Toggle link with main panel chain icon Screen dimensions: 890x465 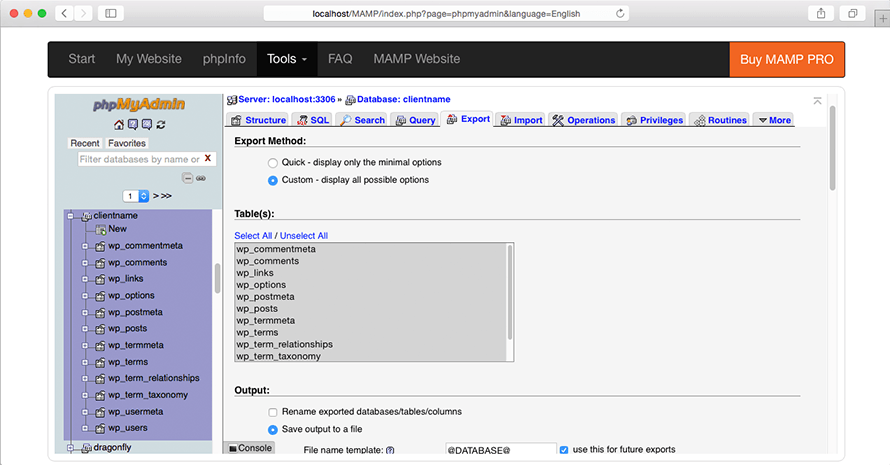click(201, 178)
